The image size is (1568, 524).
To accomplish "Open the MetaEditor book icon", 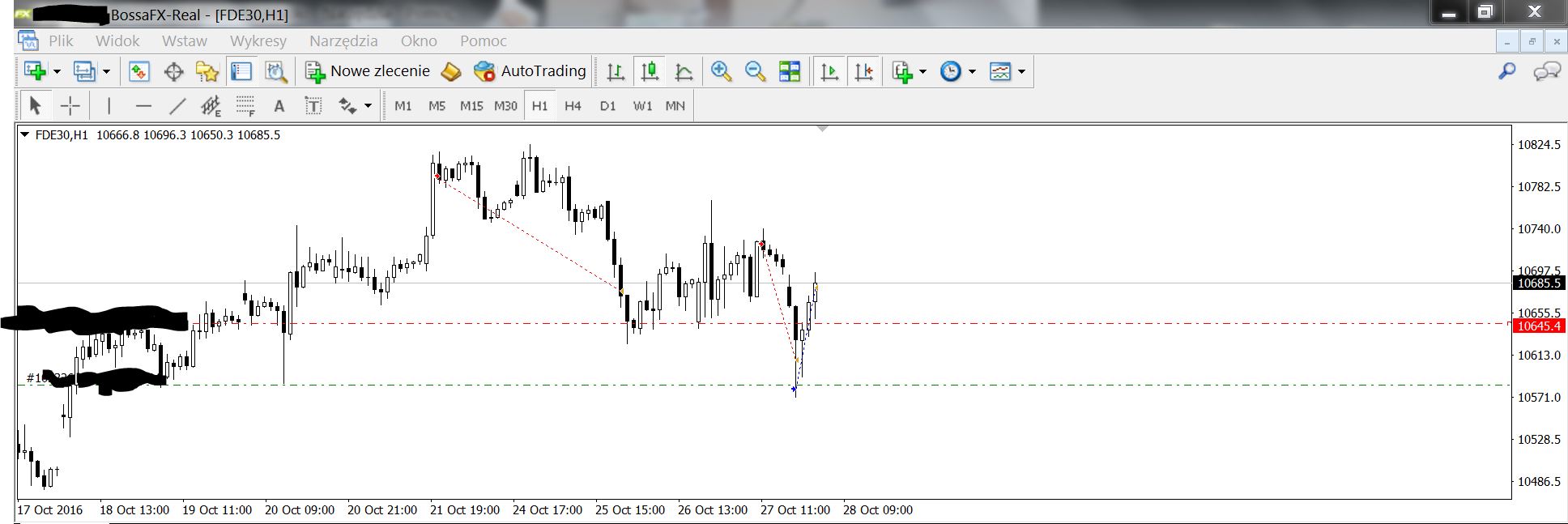I will (451, 71).
